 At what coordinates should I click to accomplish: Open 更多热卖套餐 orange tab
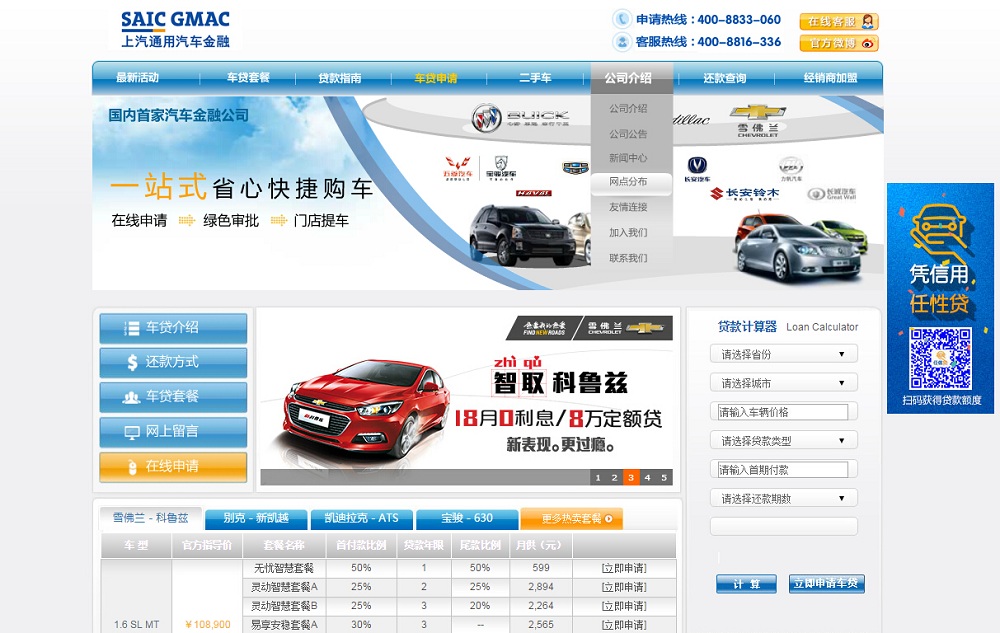[x=571, y=519]
